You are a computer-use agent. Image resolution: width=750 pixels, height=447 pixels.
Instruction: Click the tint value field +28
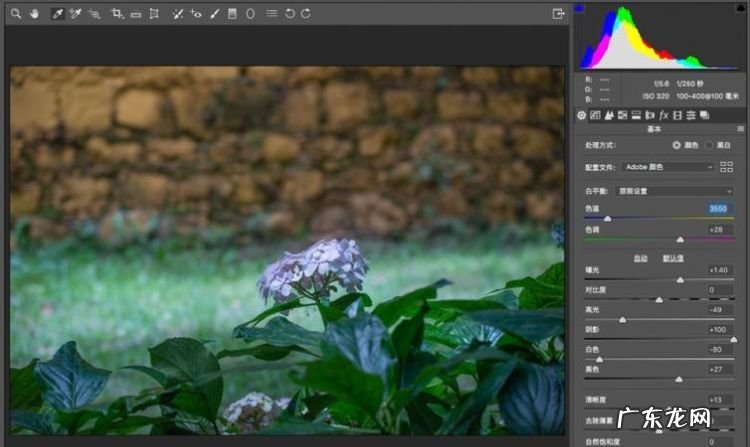[x=719, y=229]
